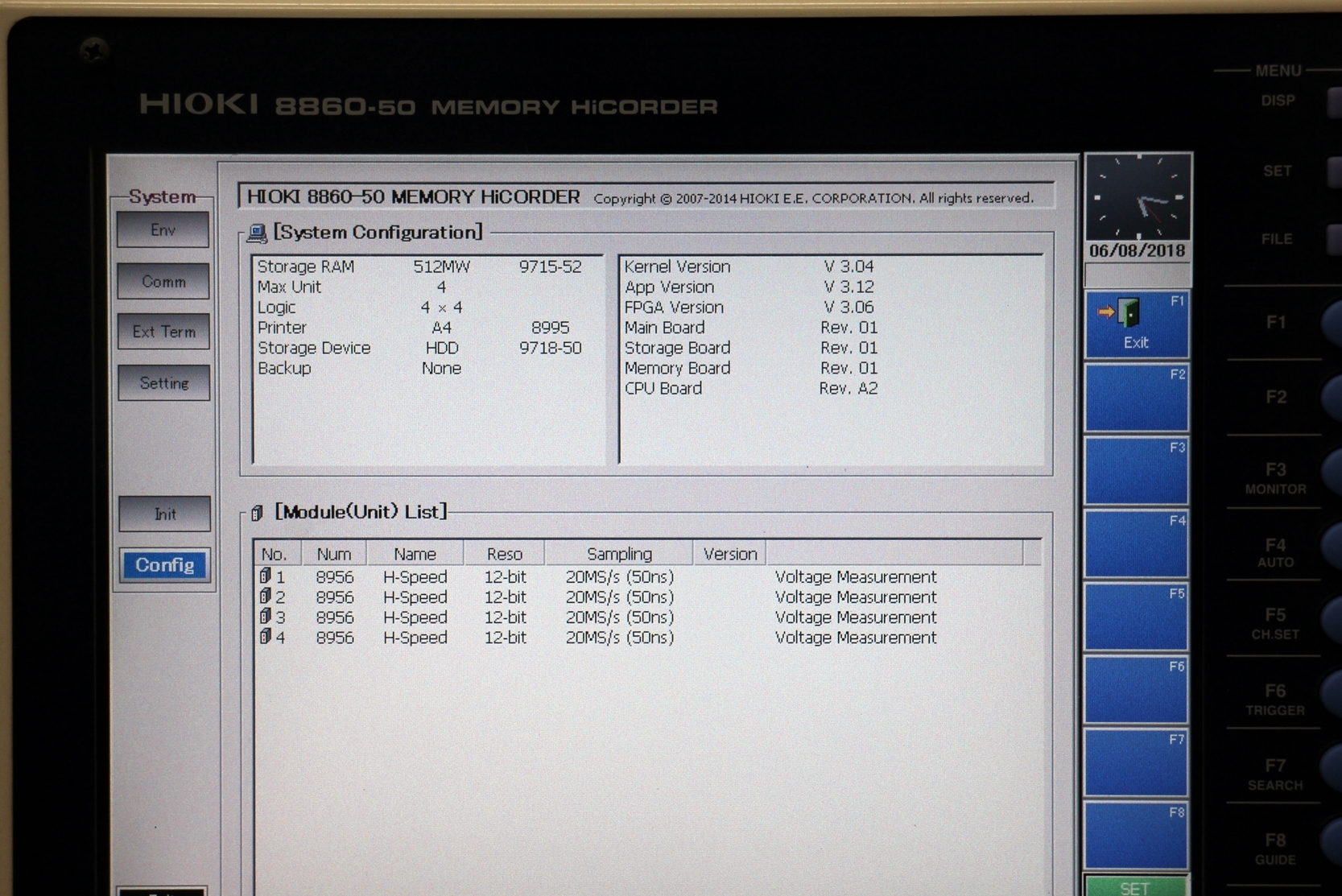Click the copyright notice text
1342x896 pixels.
click(x=813, y=198)
